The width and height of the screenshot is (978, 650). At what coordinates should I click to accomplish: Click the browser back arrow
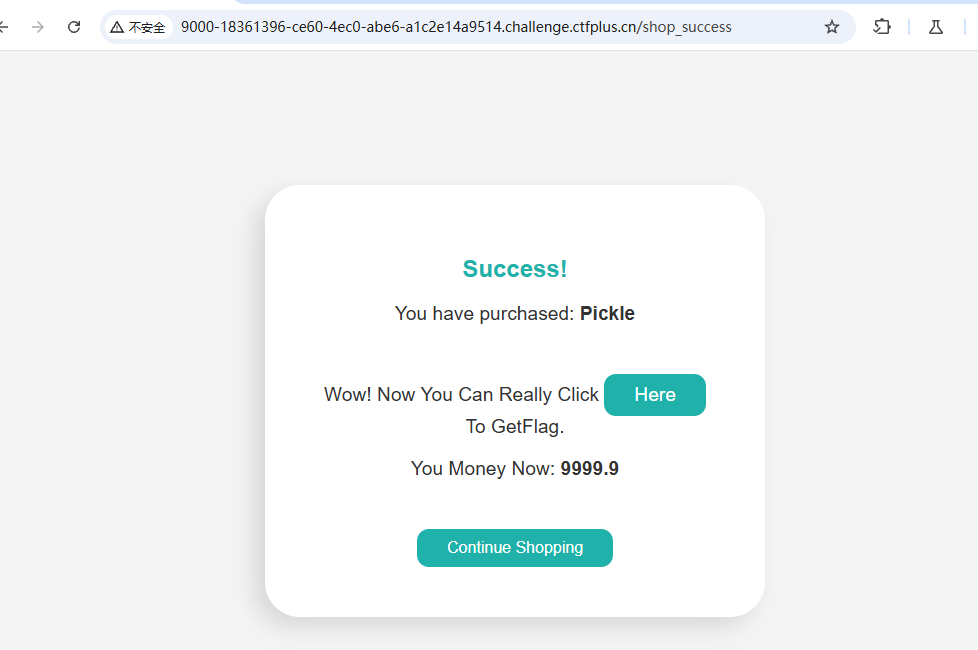click(5, 27)
